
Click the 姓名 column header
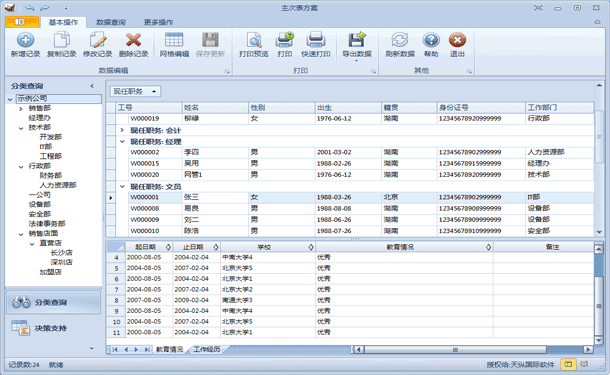(215, 107)
